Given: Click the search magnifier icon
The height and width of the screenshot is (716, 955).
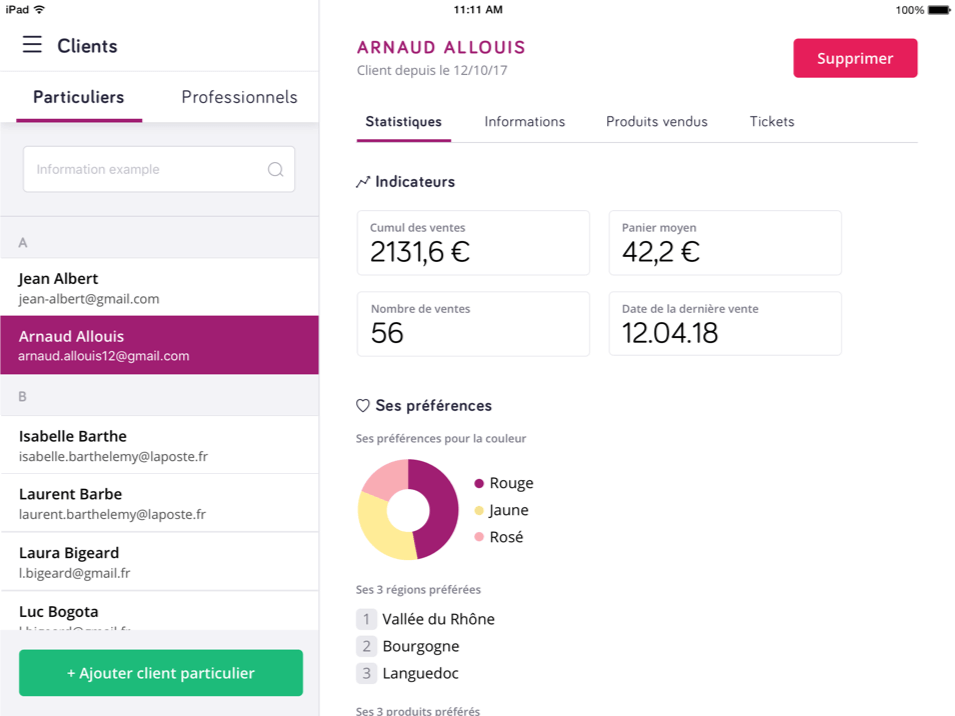Looking at the screenshot, I should (275, 169).
